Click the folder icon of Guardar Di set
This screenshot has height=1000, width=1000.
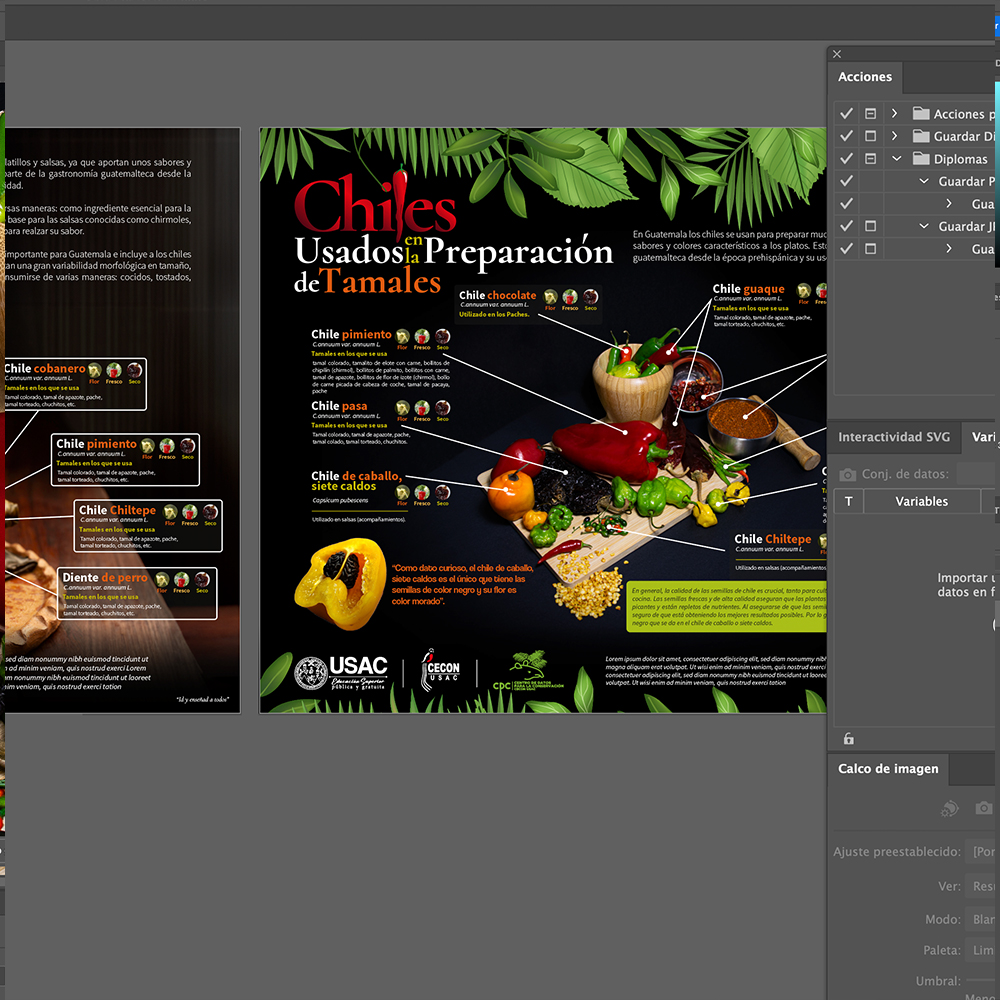(920, 136)
